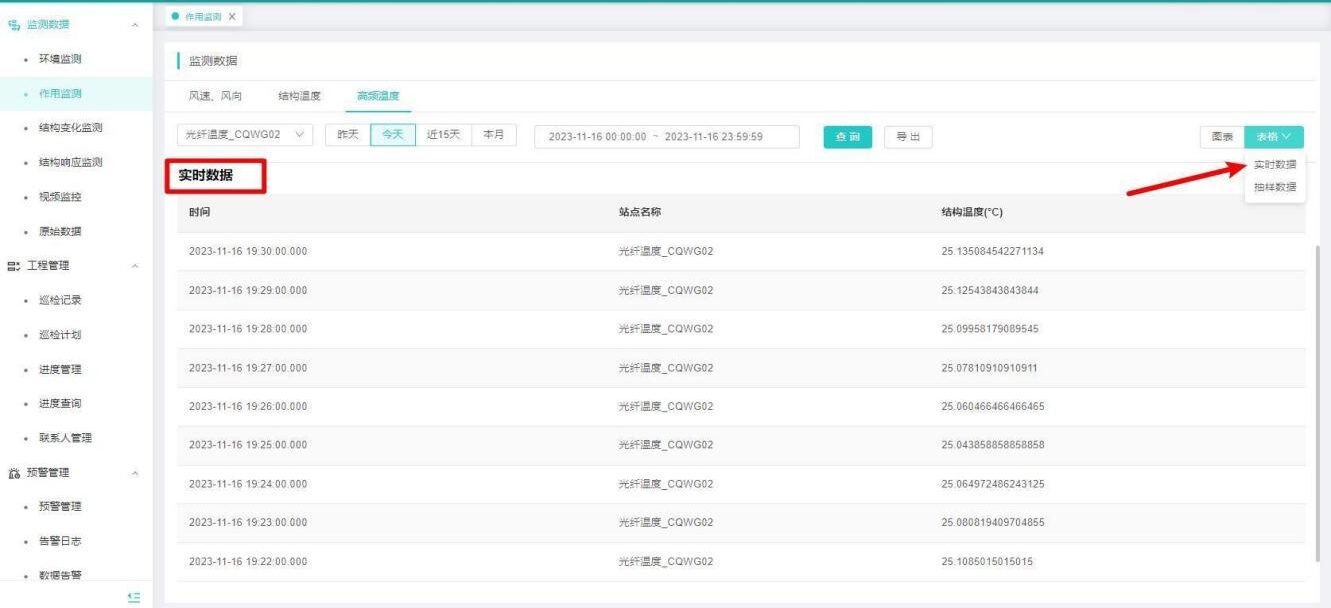1331x608 pixels.
Task: Click the 导出 export button
Action: (908, 137)
